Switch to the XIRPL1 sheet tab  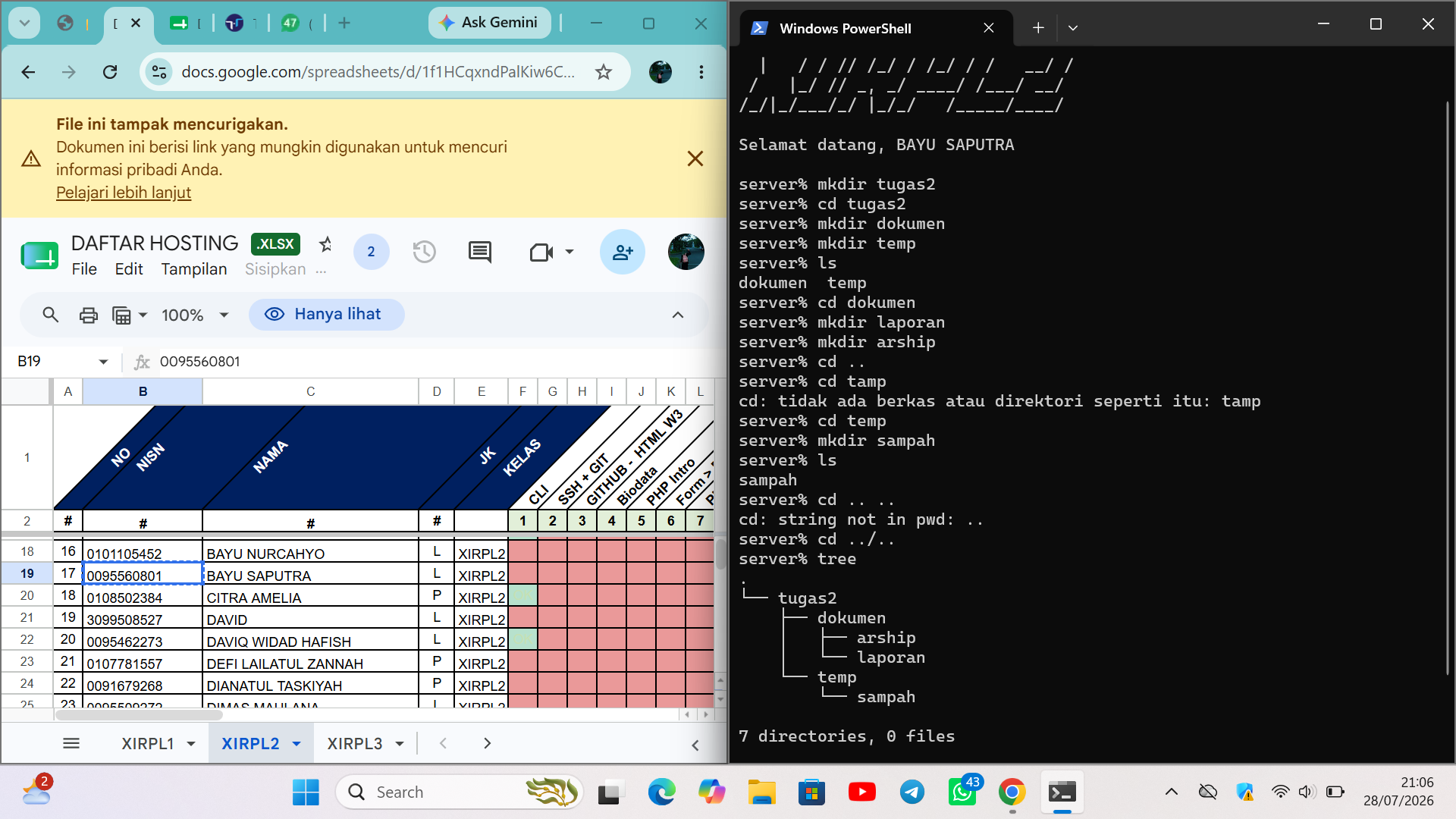coord(148,744)
